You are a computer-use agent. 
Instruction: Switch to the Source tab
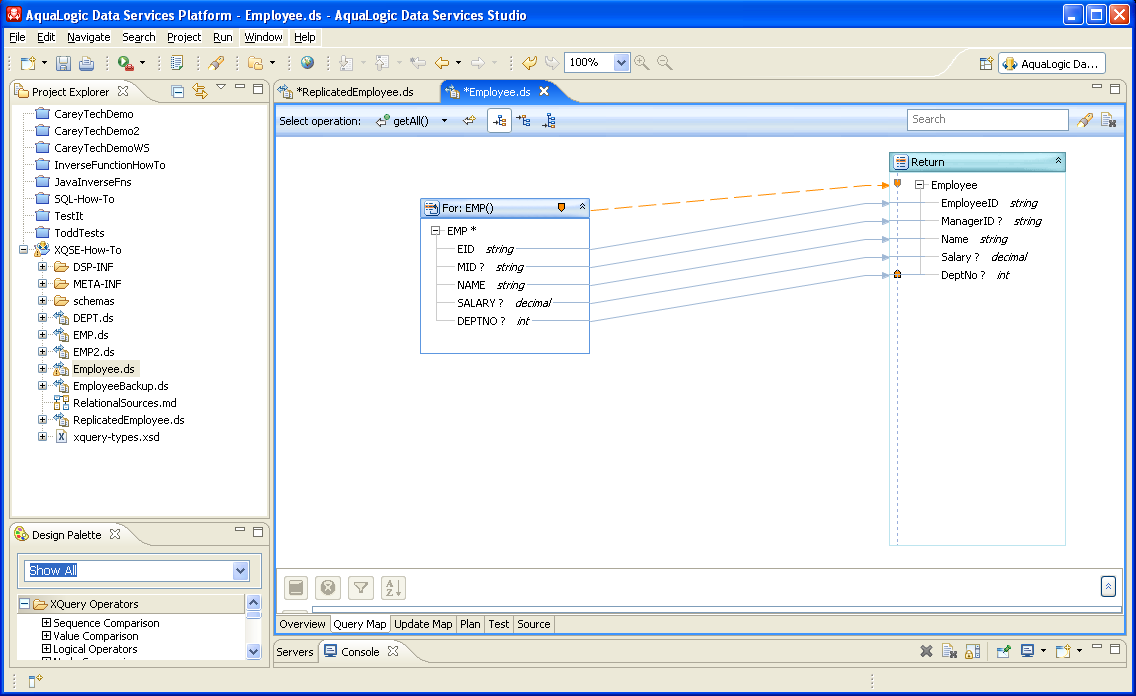(534, 624)
